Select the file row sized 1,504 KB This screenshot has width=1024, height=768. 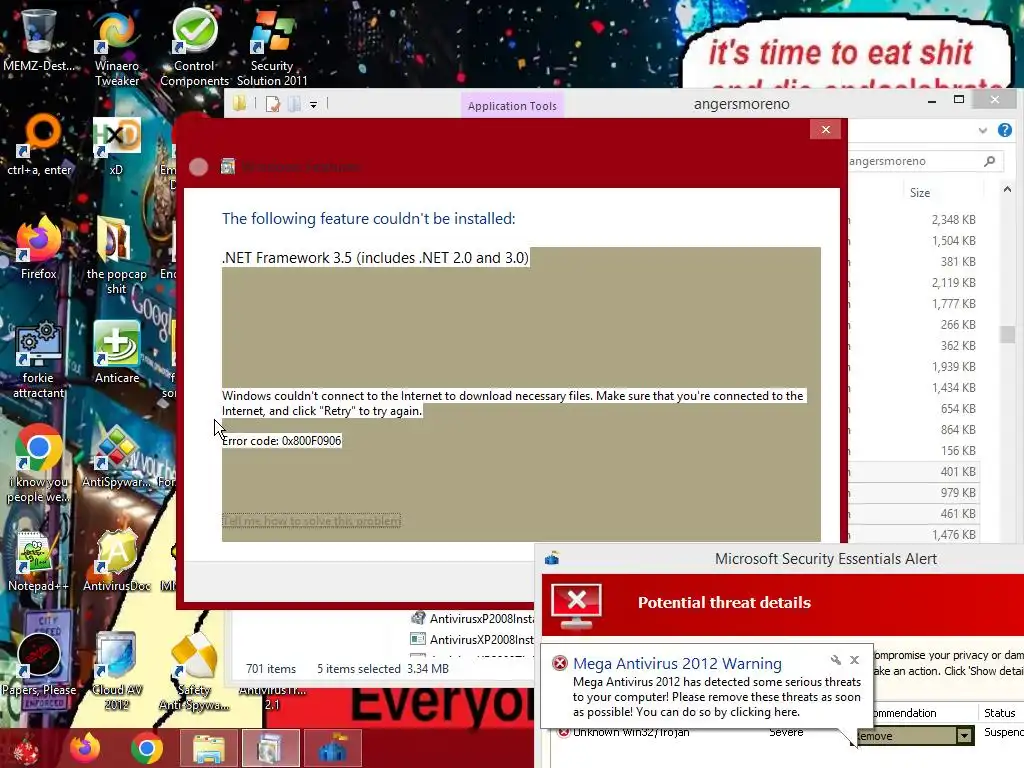[914, 240]
